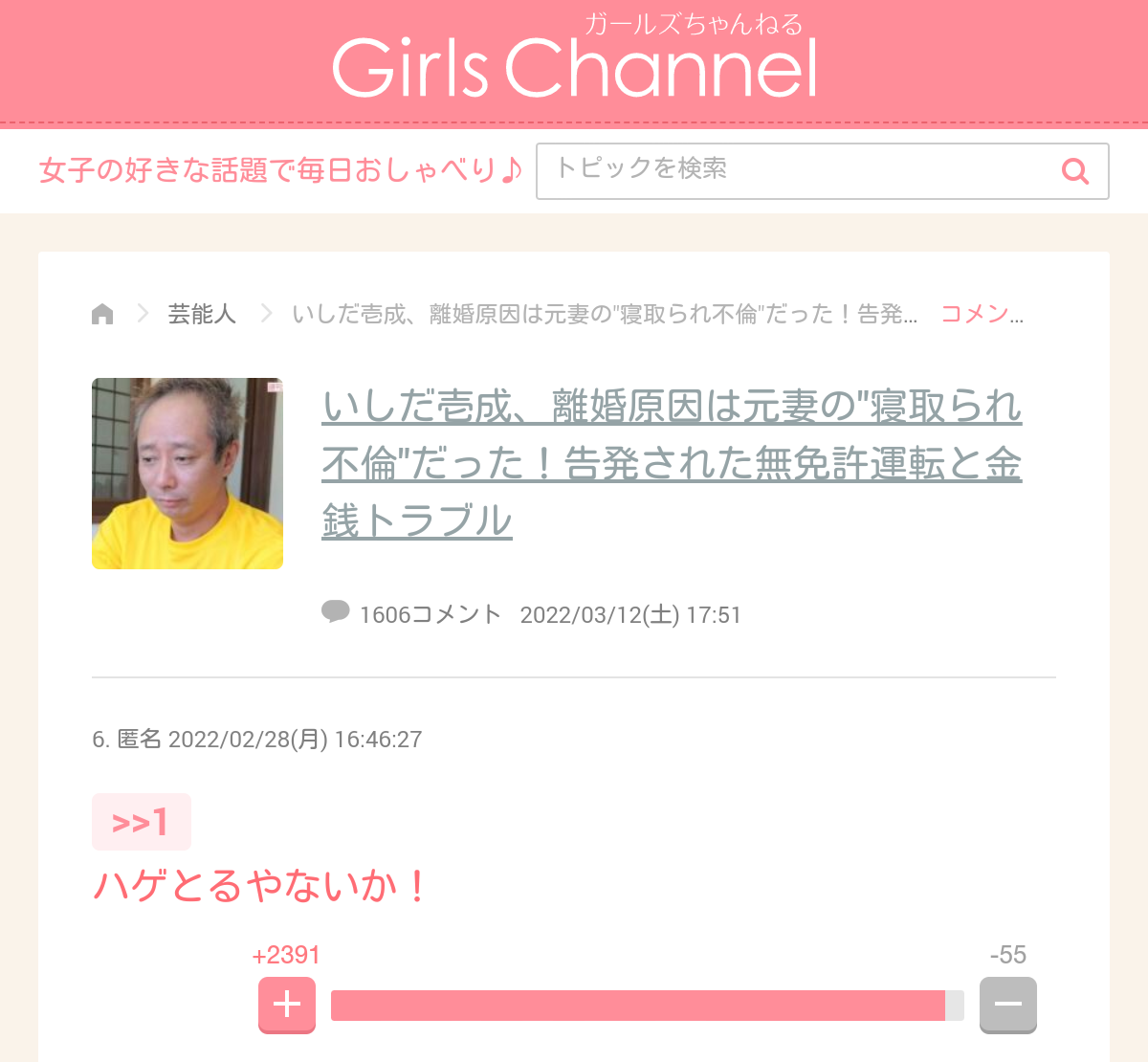1148x1062 pixels.
Task: Click the minus vote button
Action: coord(1008,1005)
